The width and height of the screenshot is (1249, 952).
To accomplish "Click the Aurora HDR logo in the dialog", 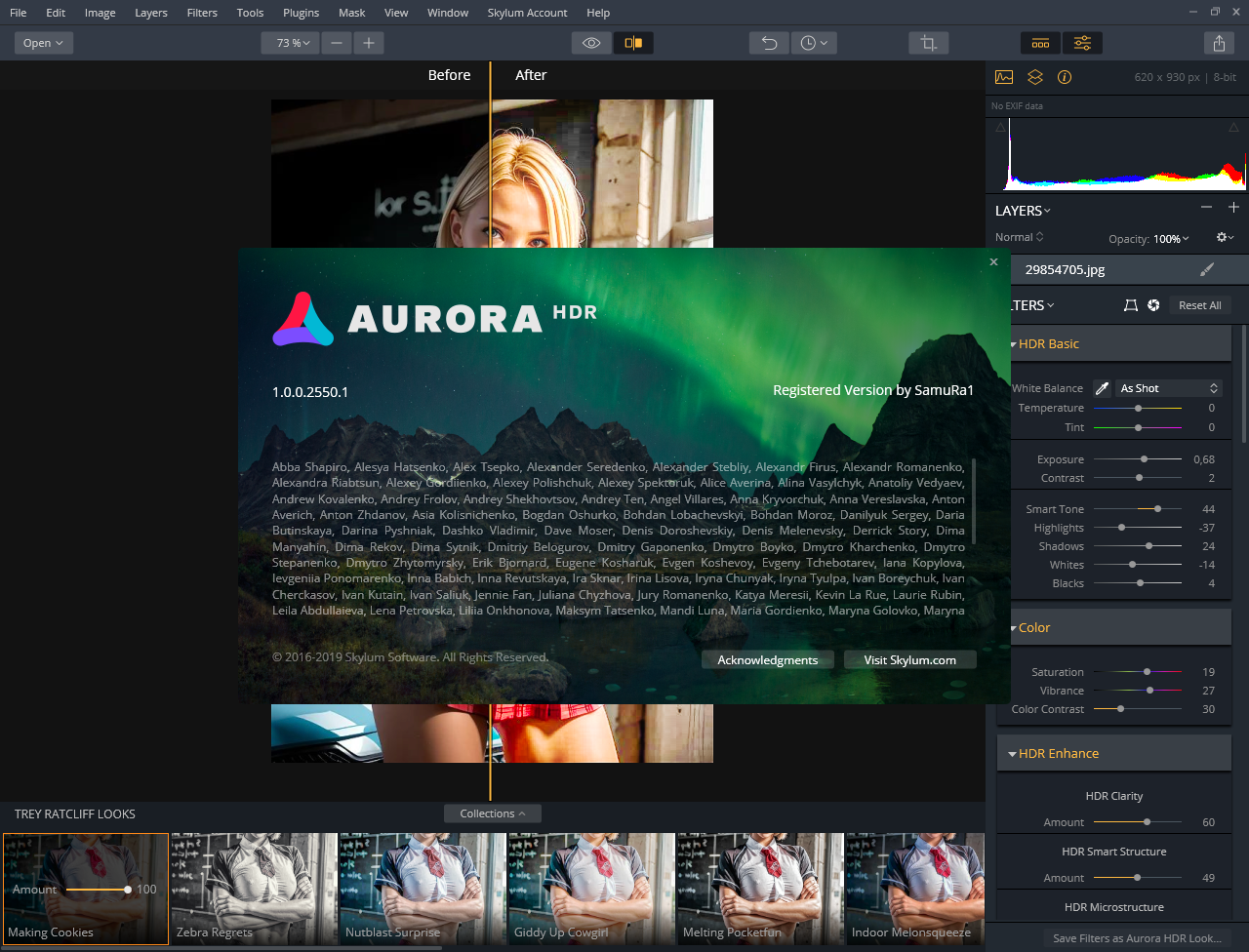I will (x=434, y=319).
